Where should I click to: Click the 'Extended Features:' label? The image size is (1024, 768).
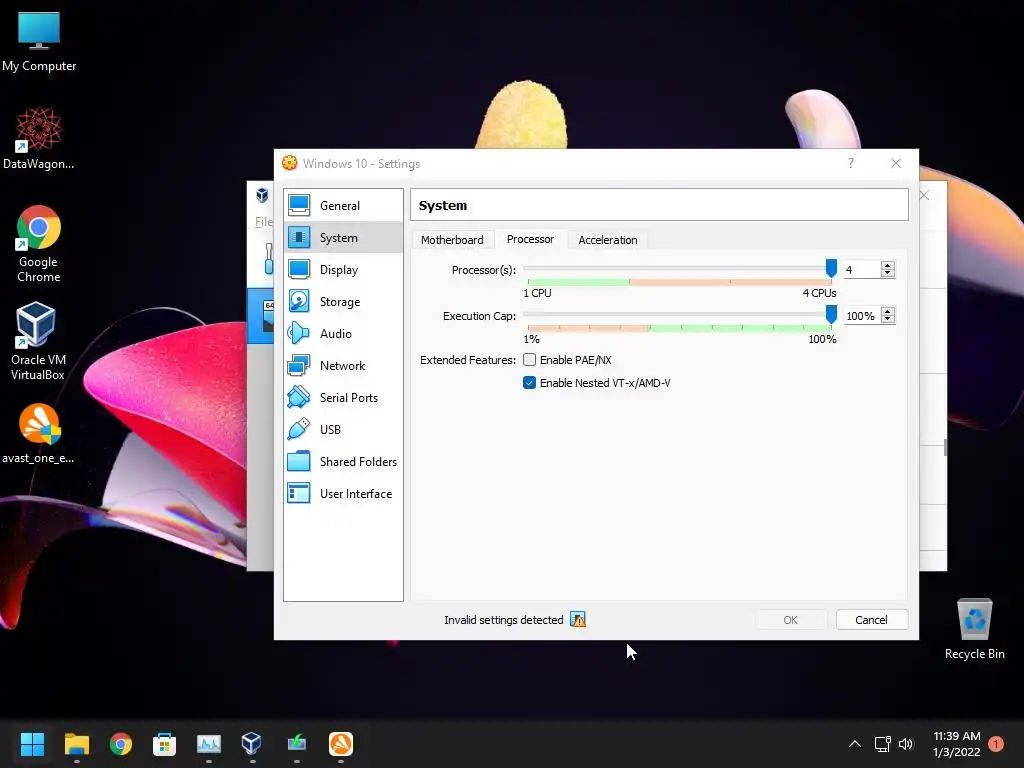[468, 360]
